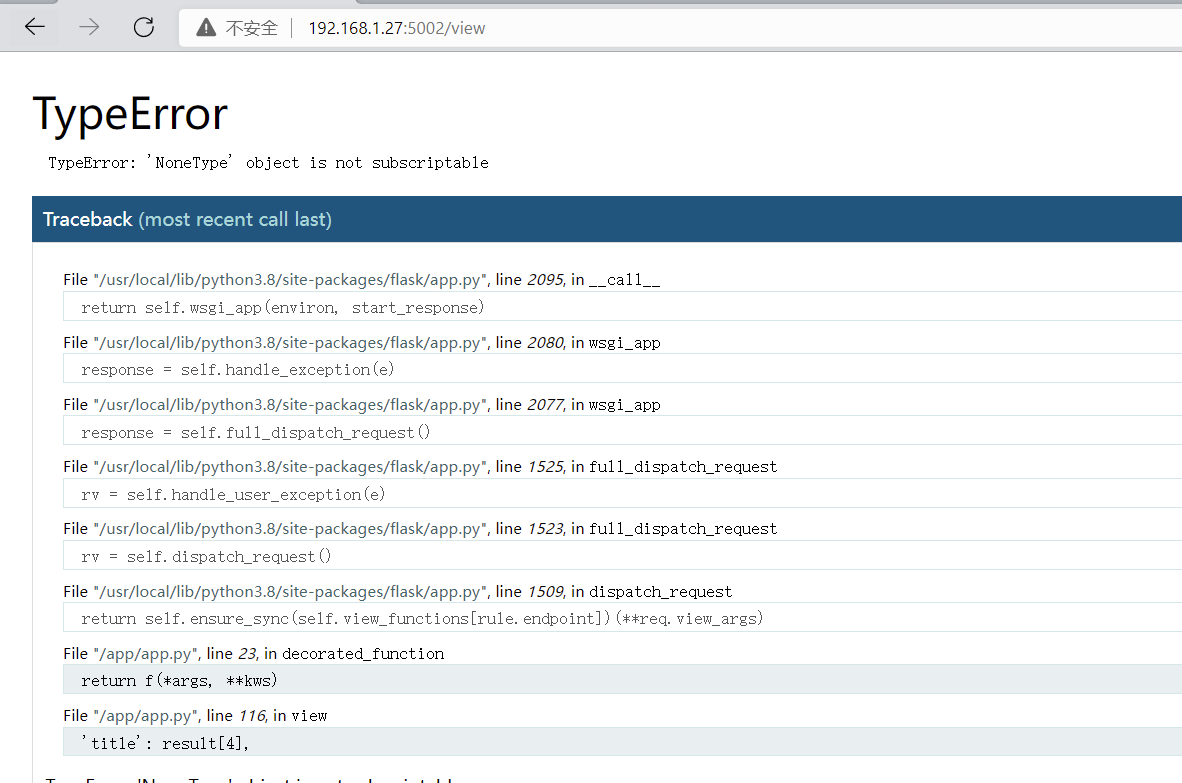This screenshot has width=1182, height=783.
Task: Click the 'NoneType' object is not subscriptable message
Action: pyautogui.click(x=268, y=163)
